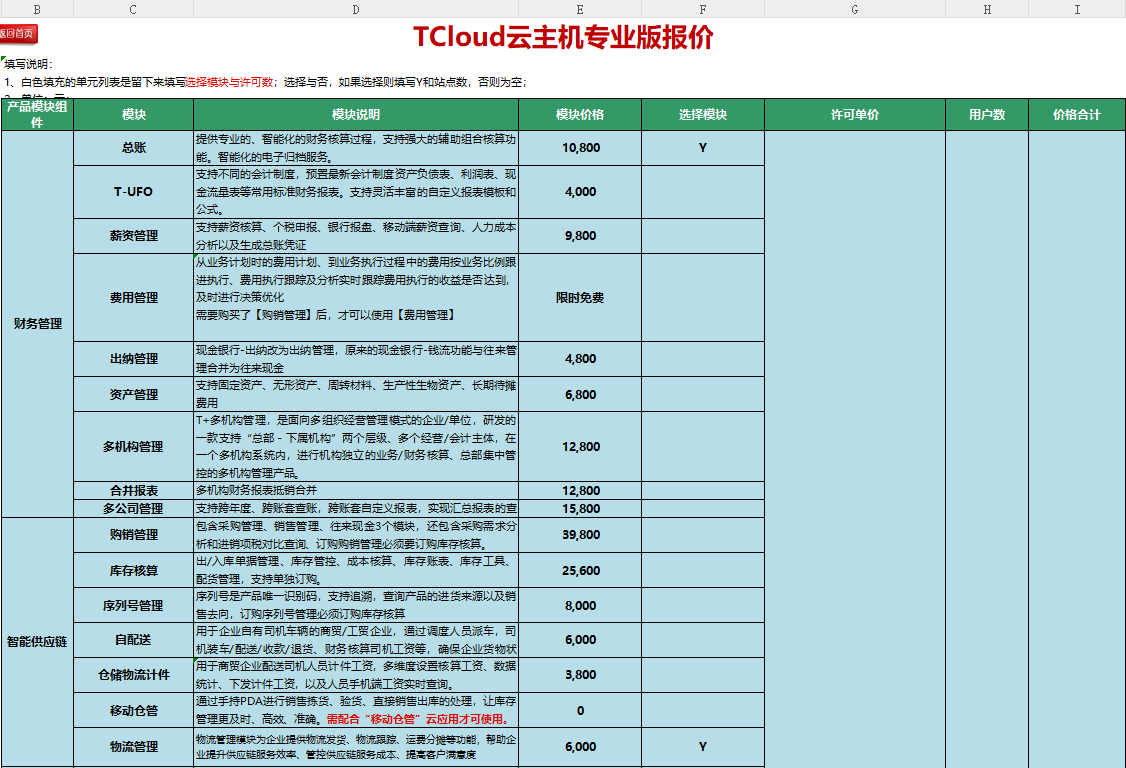Select the 合并报表 module cell

(x=134, y=491)
